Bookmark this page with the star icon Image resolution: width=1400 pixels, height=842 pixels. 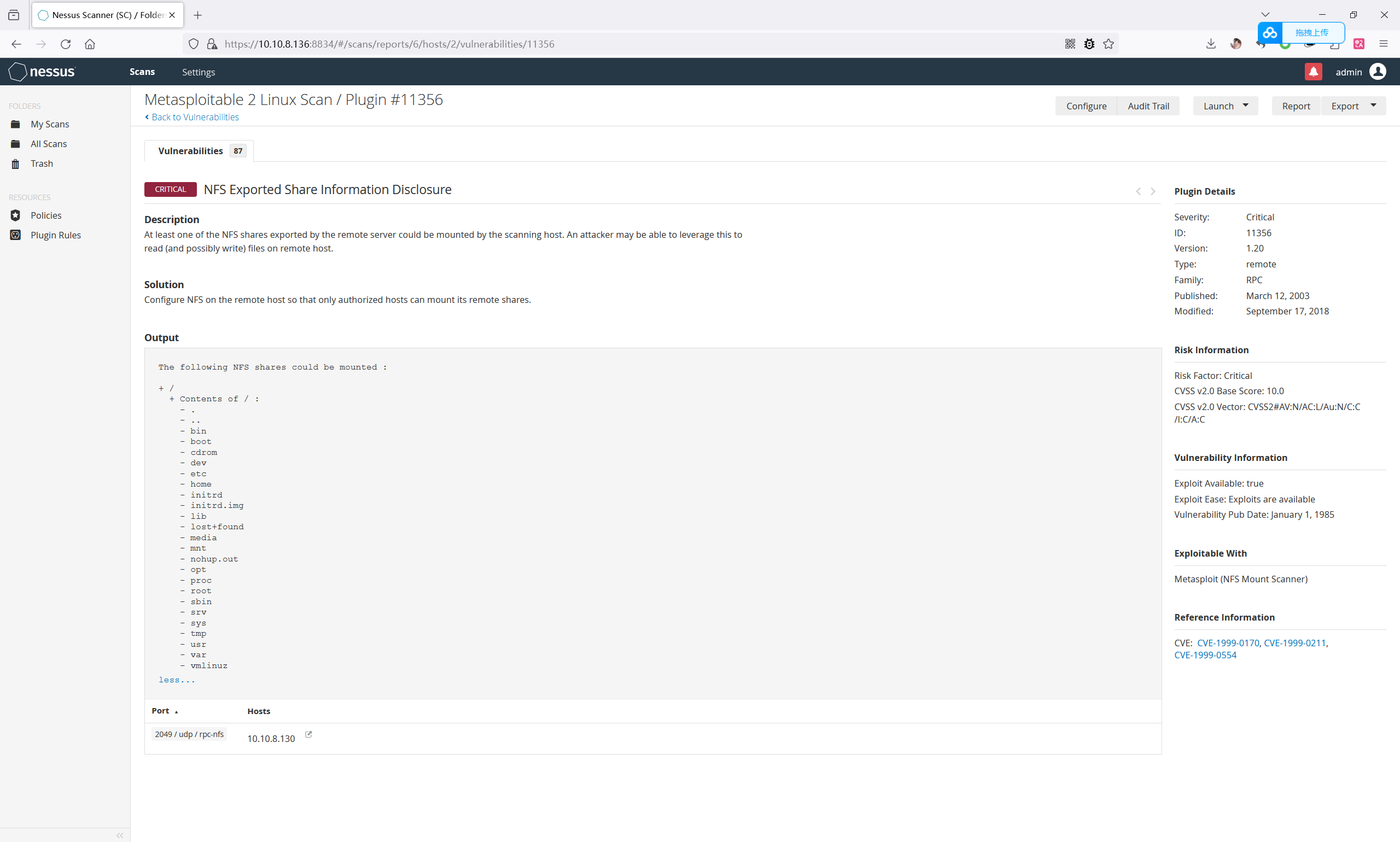pos(1109,44)
